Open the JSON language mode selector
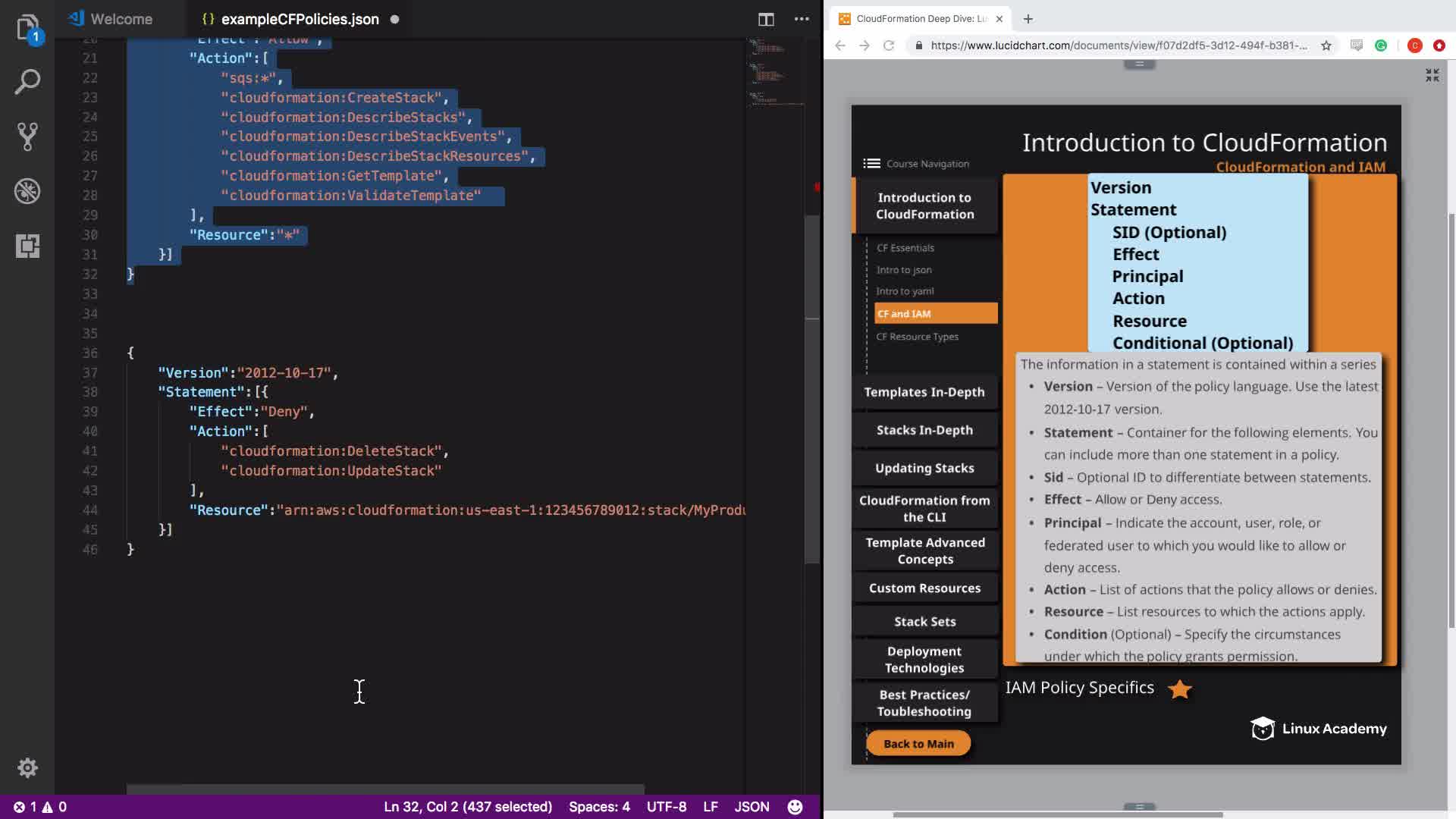The width and height of the screenshot is (1456, 819). point(752,807)
